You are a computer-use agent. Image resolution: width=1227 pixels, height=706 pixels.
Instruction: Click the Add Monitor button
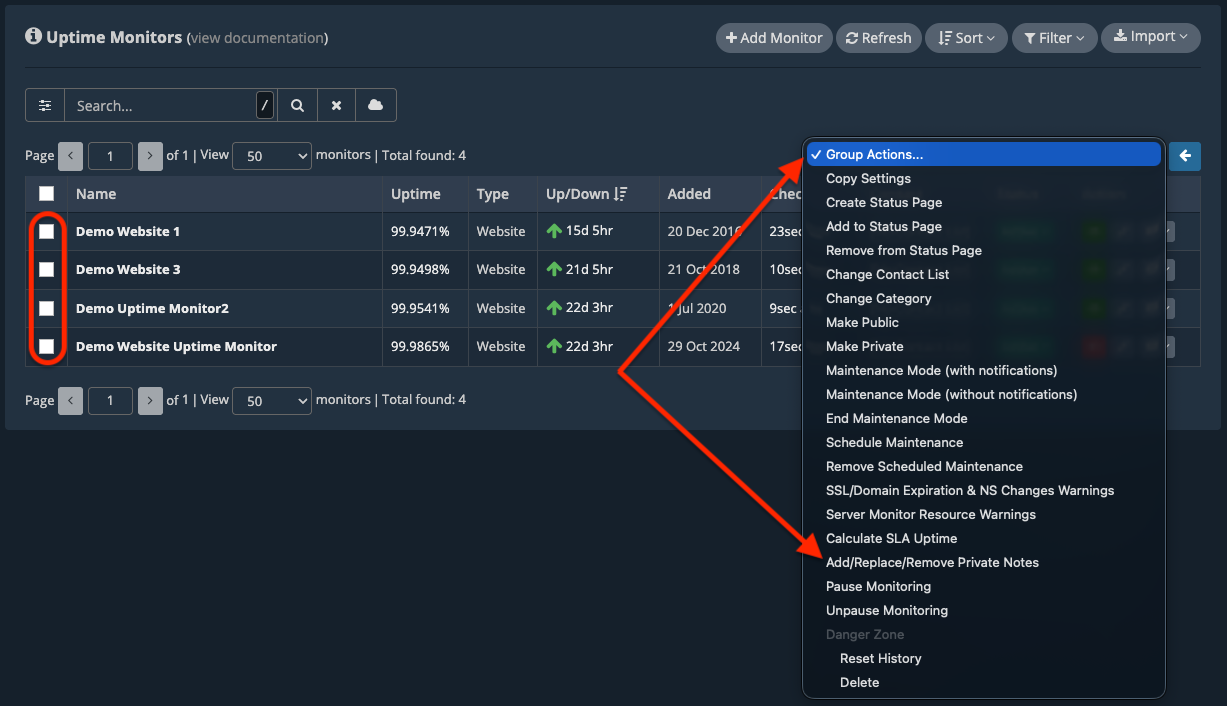[773, 38]
